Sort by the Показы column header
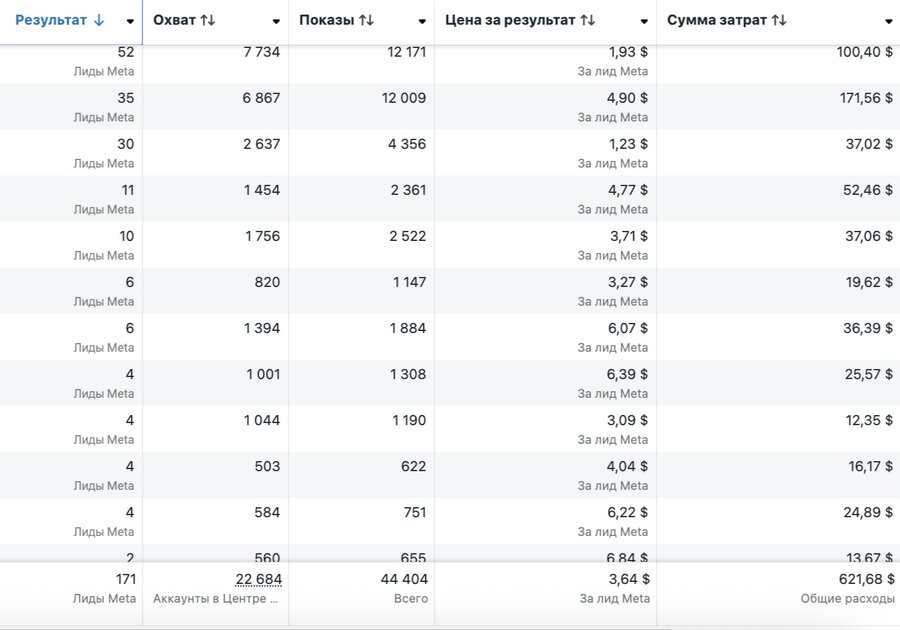900x630 pixels. pos(327,20)
